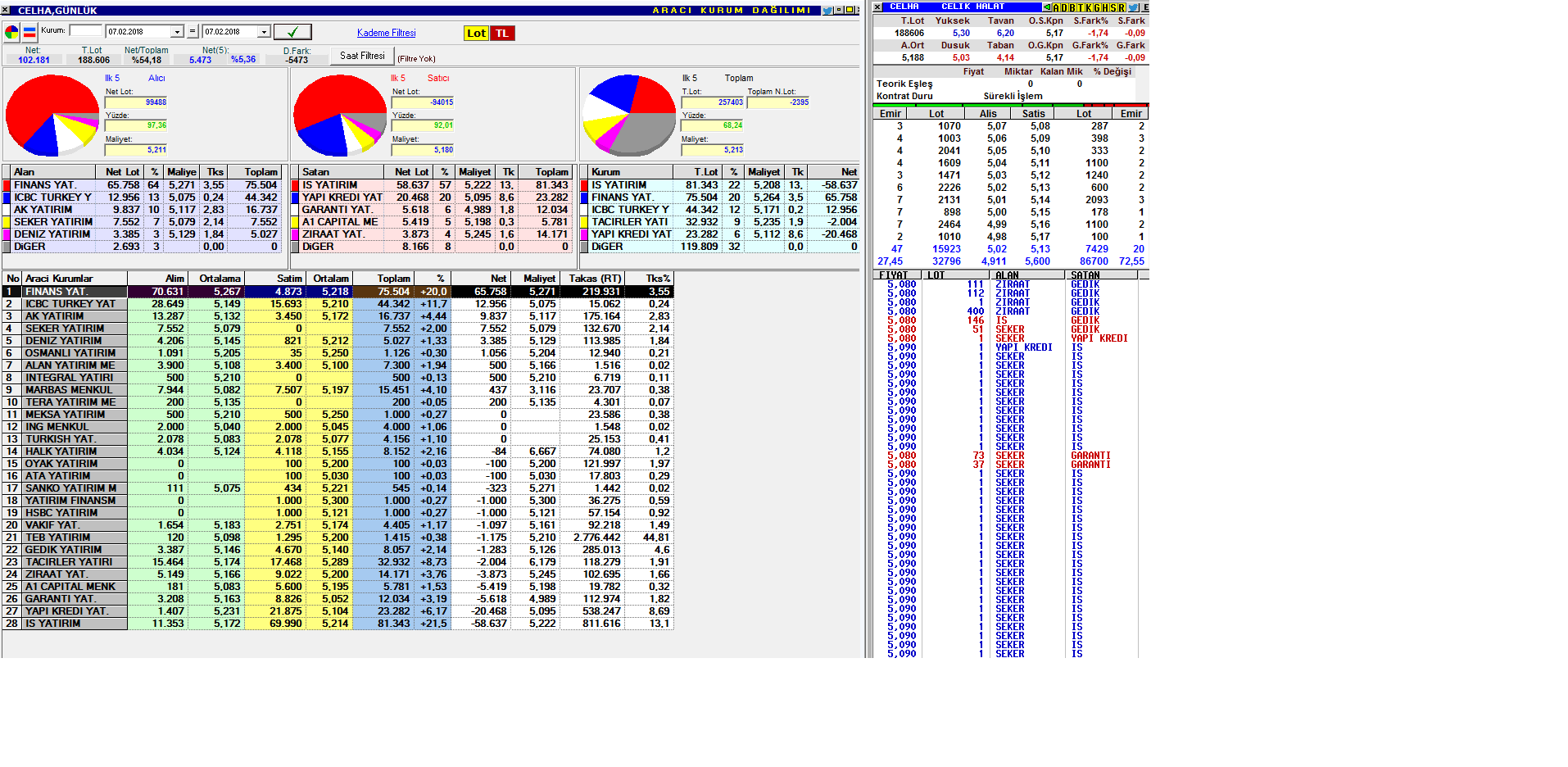Select OSMANLI YATIRIM row in broker list
This screenshot has width=1568, height=767.
click(338, 353)
